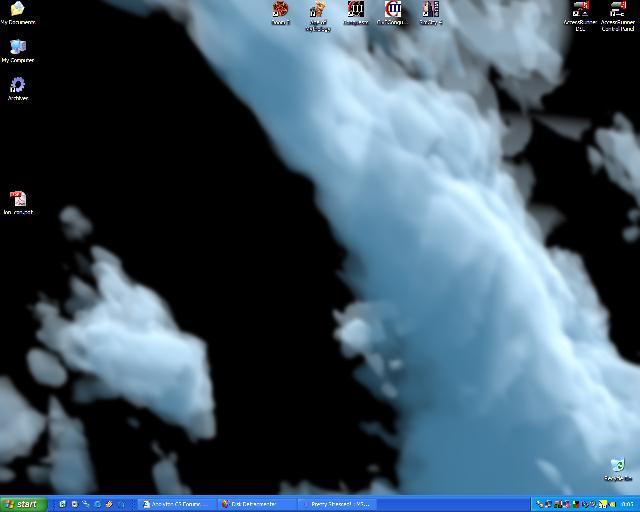This screenshot has height=512, width=640.
Task: Open the PDF file icon on desktop
Action: click(18, 201)
